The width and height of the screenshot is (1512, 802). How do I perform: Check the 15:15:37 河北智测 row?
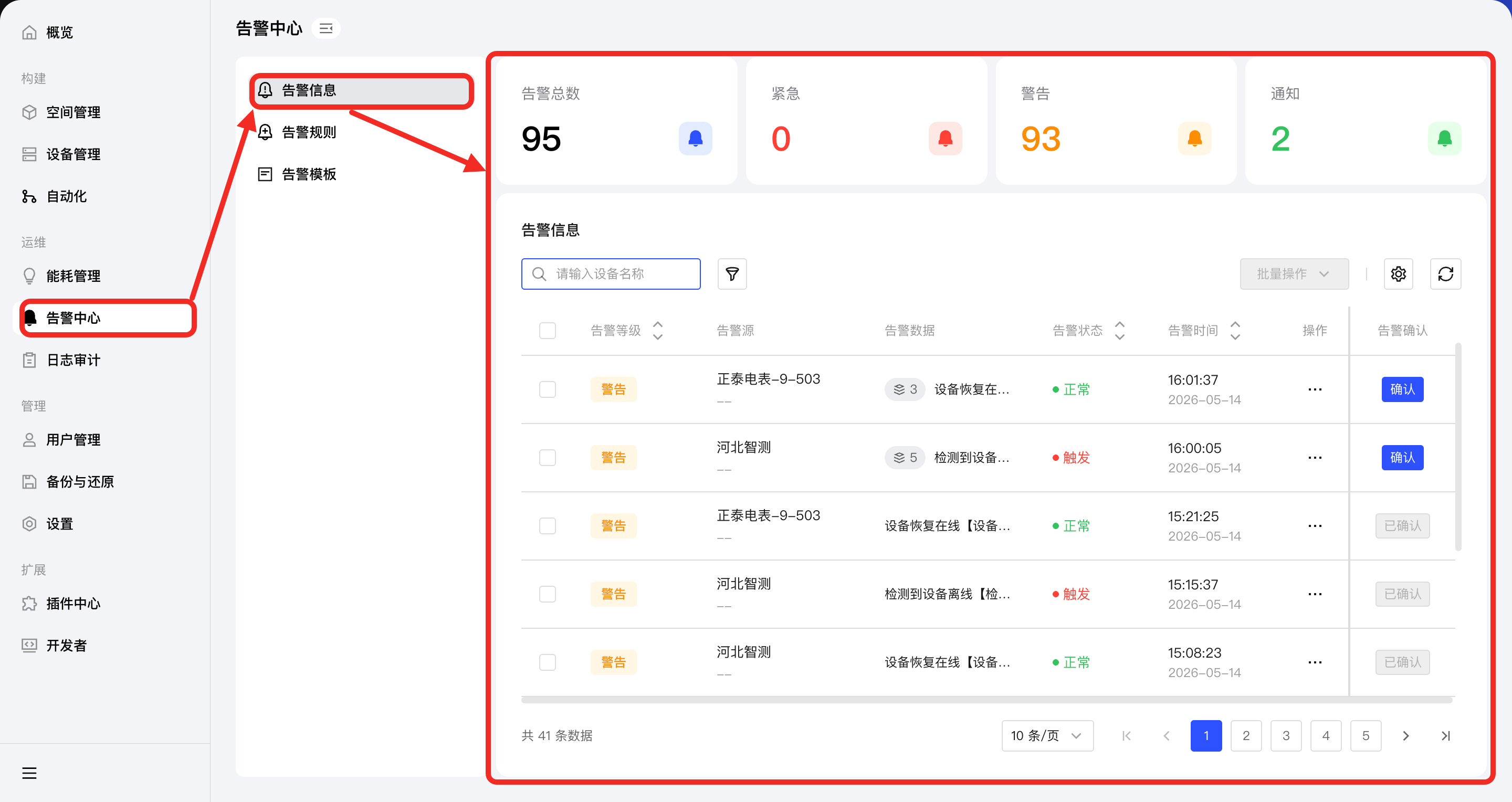(547, 594)
